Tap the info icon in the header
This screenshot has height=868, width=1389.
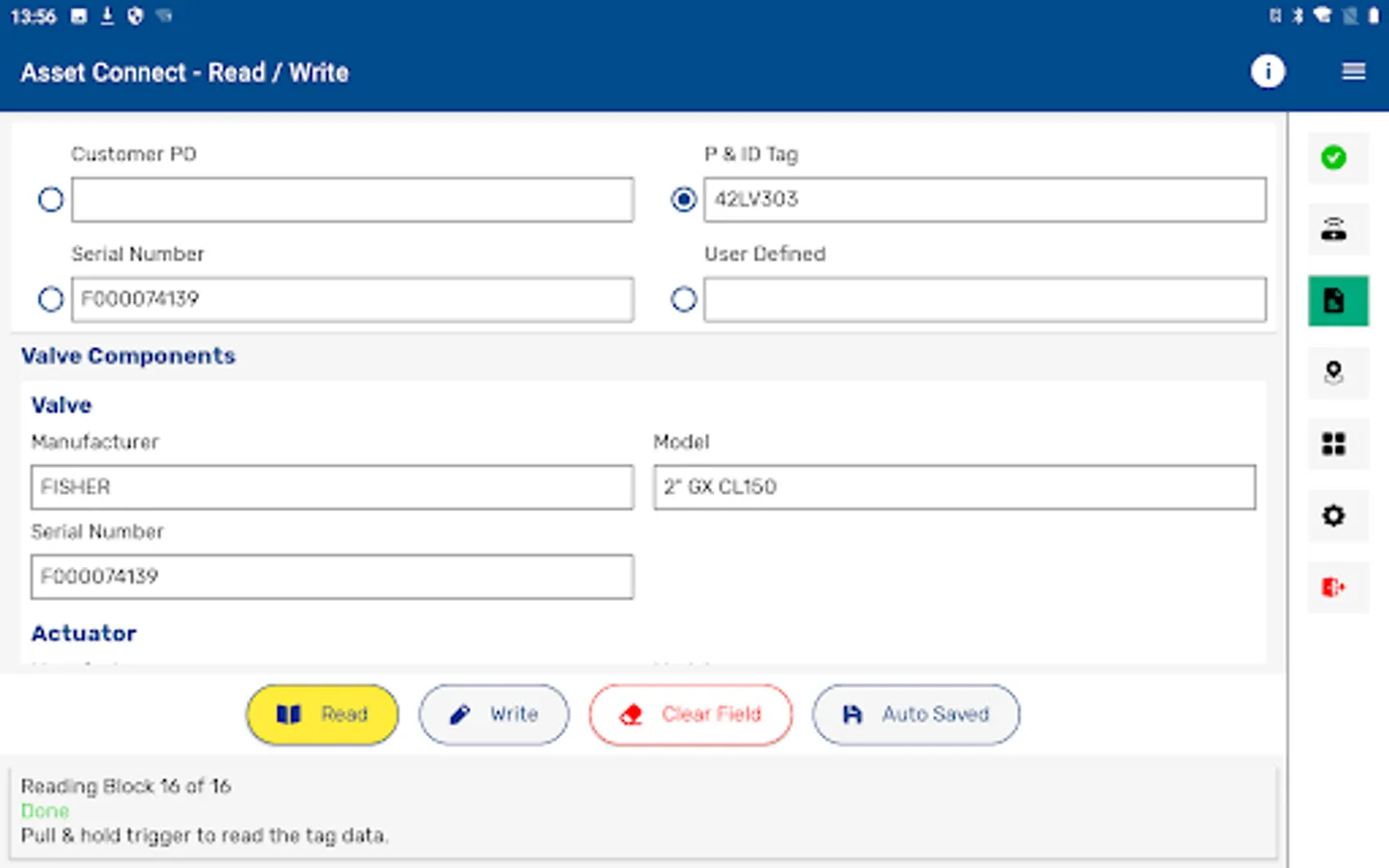pyautogui.click(x=1267, y=71)
